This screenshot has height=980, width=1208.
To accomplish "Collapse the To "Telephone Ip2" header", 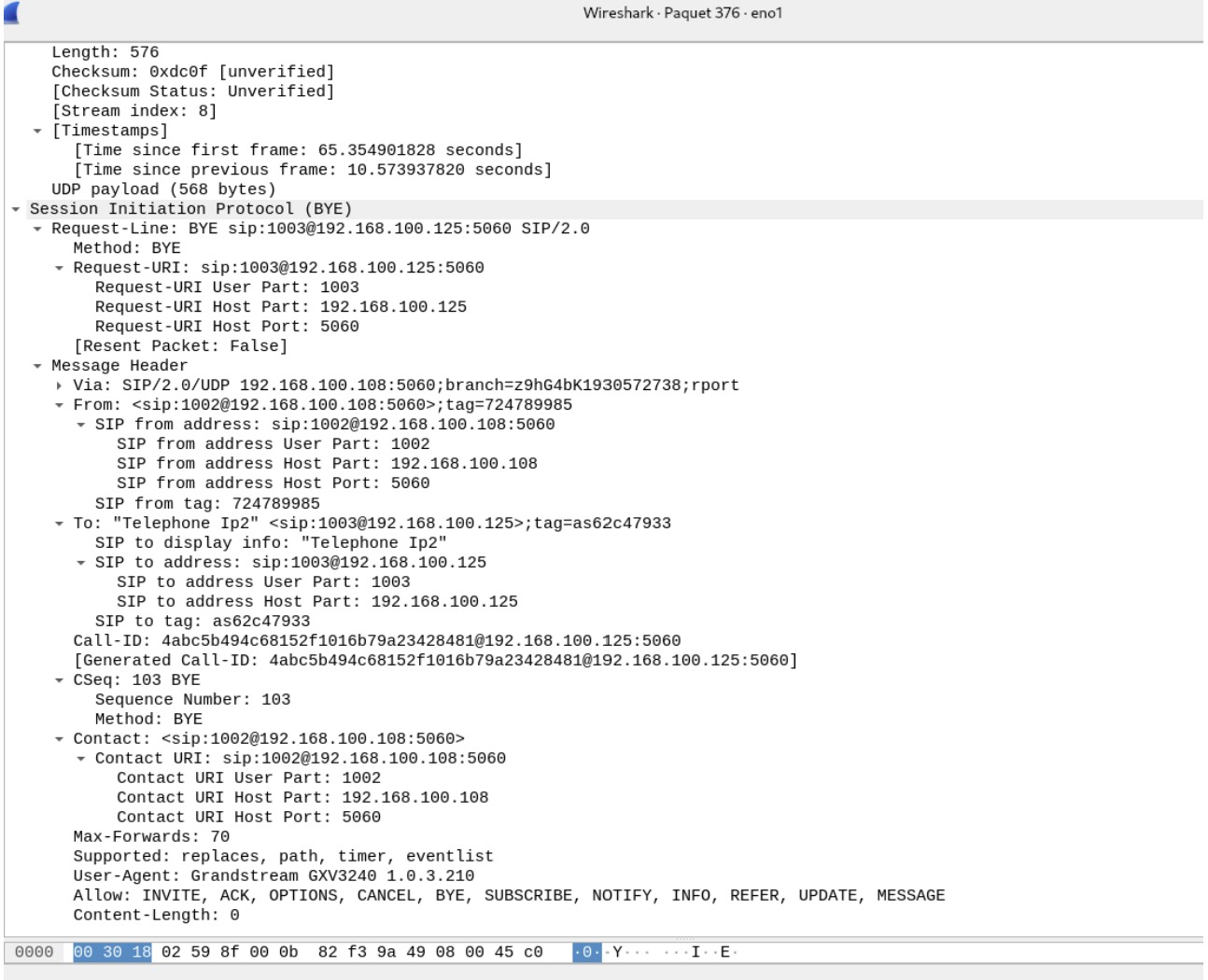I will tap(59, 524).
